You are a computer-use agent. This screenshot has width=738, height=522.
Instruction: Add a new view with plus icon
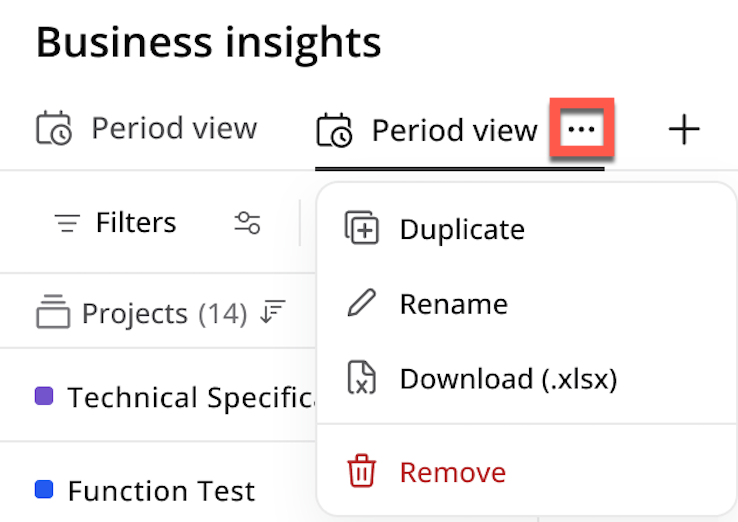pos(684,129)
